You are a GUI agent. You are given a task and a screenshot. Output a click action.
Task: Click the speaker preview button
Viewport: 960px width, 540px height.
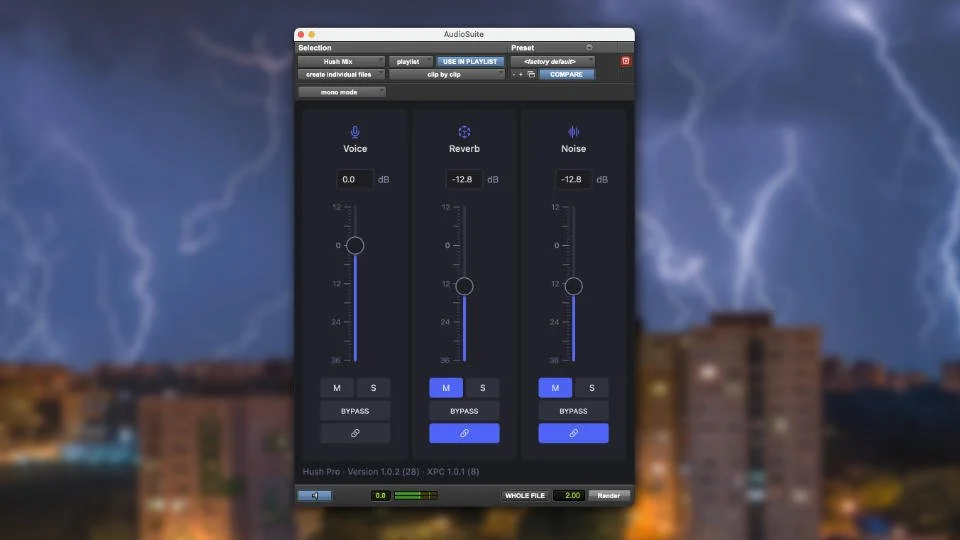coord(315,495)
